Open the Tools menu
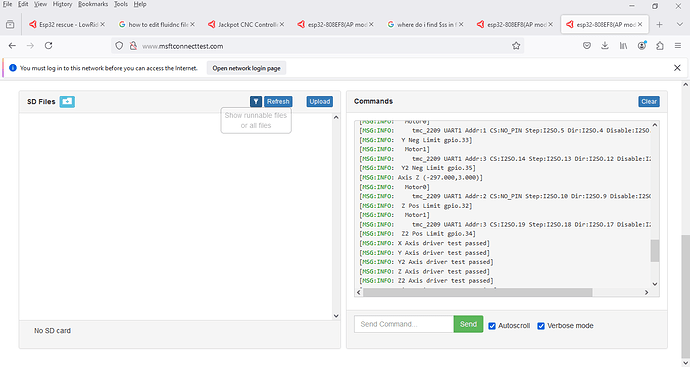690x367 pixels. coord(121,4)
